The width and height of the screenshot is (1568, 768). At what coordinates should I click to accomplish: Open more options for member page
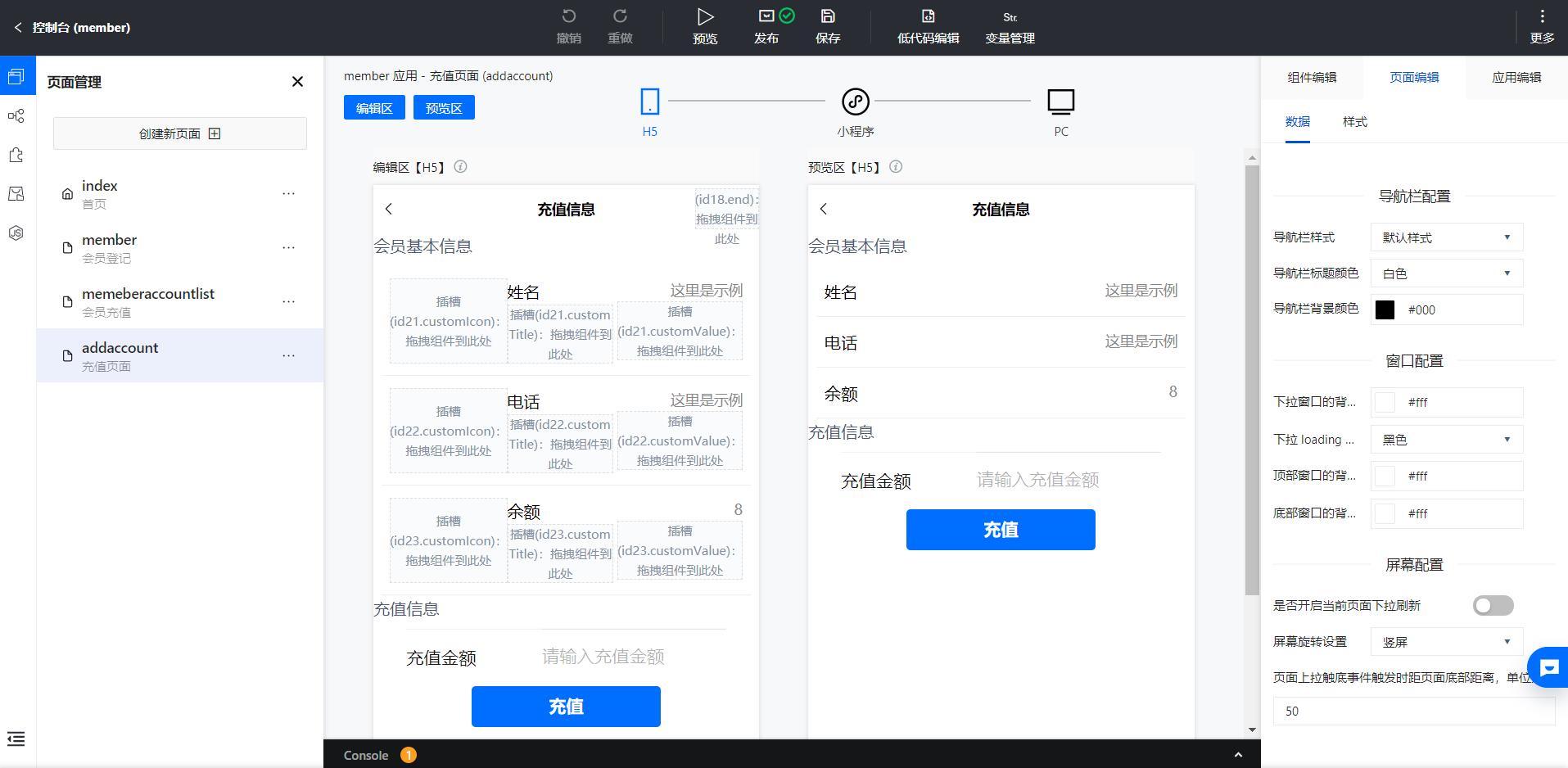288,248
